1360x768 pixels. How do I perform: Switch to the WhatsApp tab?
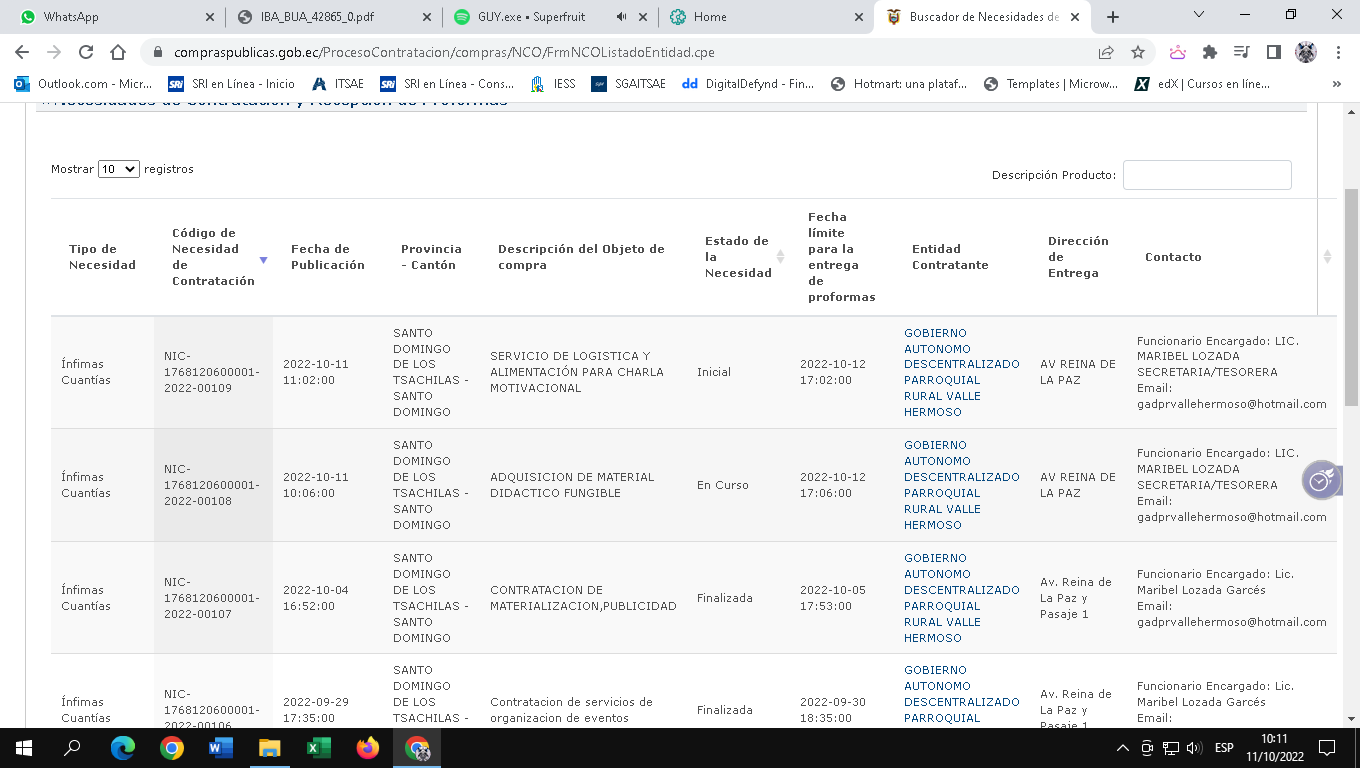pyautogui.click(x=109, y=17)
